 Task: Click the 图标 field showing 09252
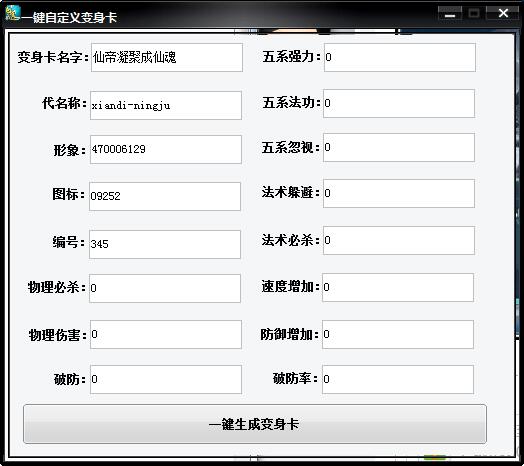pyautogui.click(x=165, y=197)
